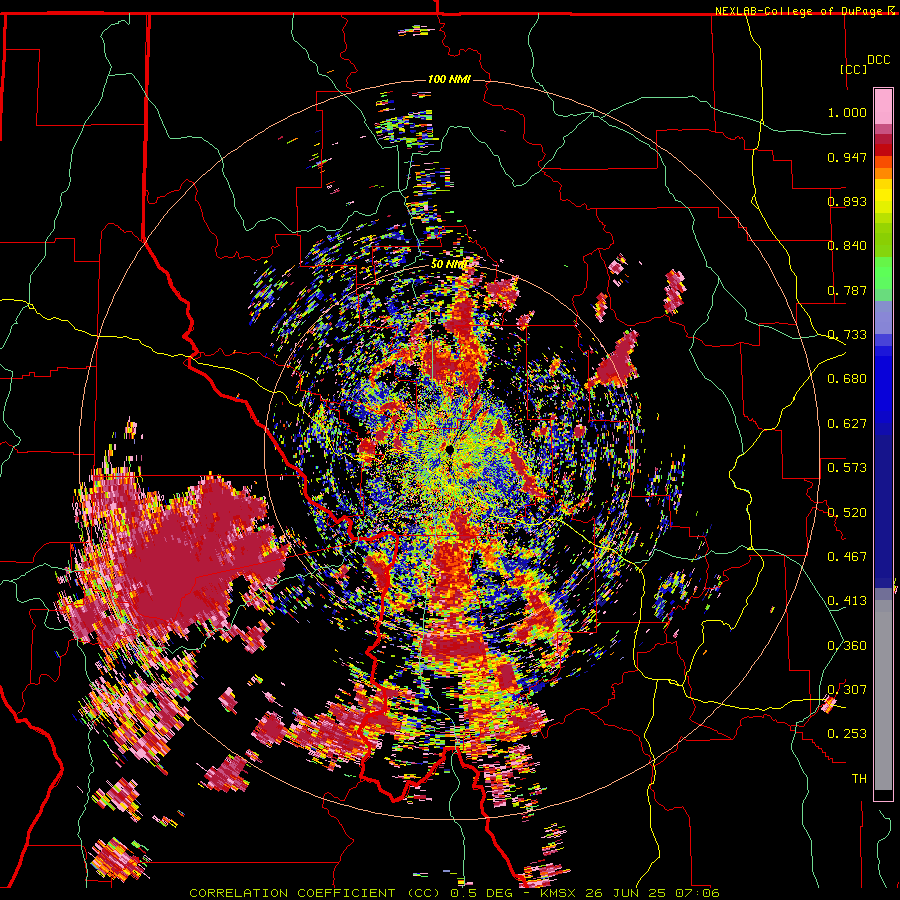The image size is (900, 900).
Task: Select the 0.840 scale value
Action: tap(847, 246)
